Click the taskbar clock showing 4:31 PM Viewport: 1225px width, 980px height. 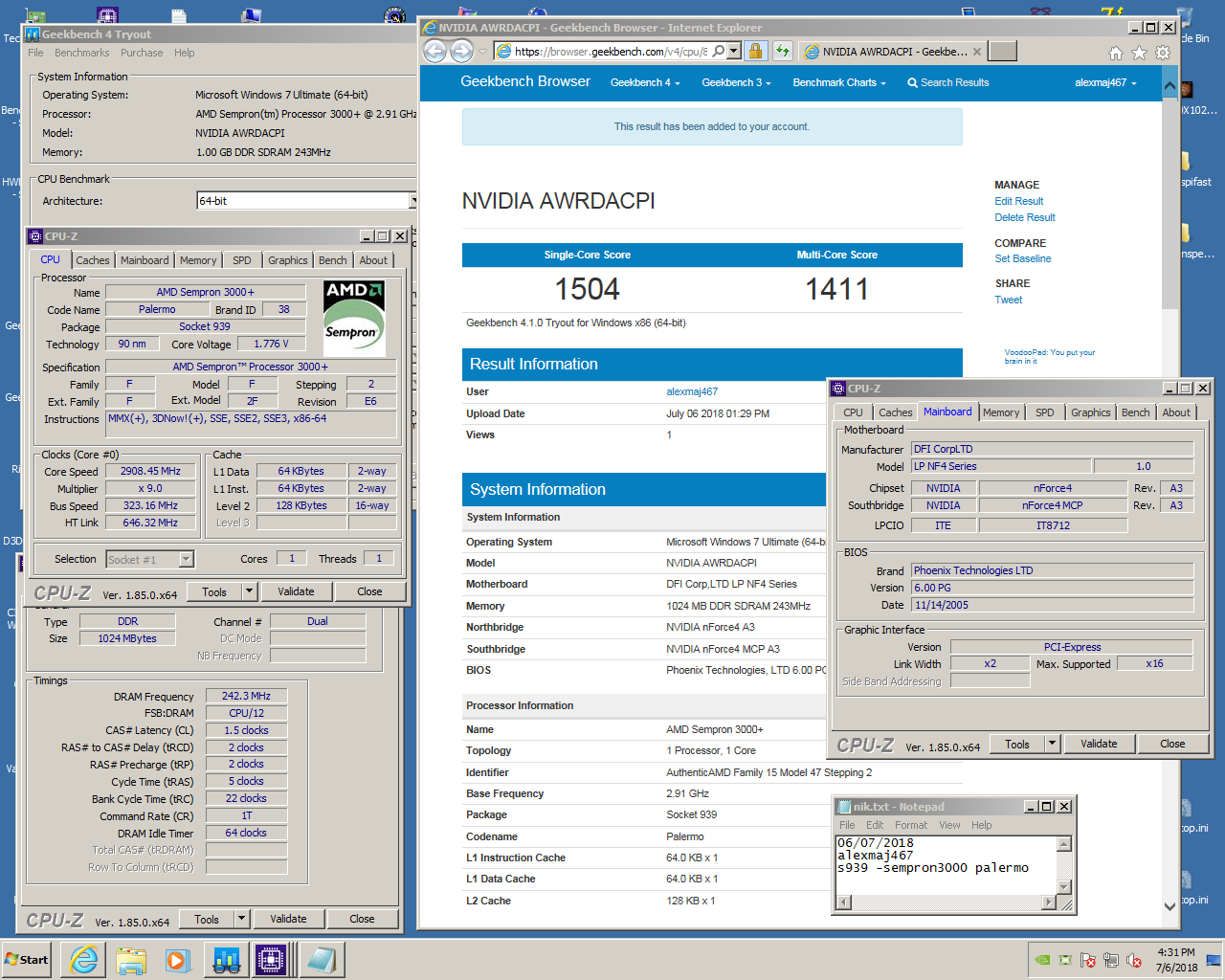point(1176,960)
